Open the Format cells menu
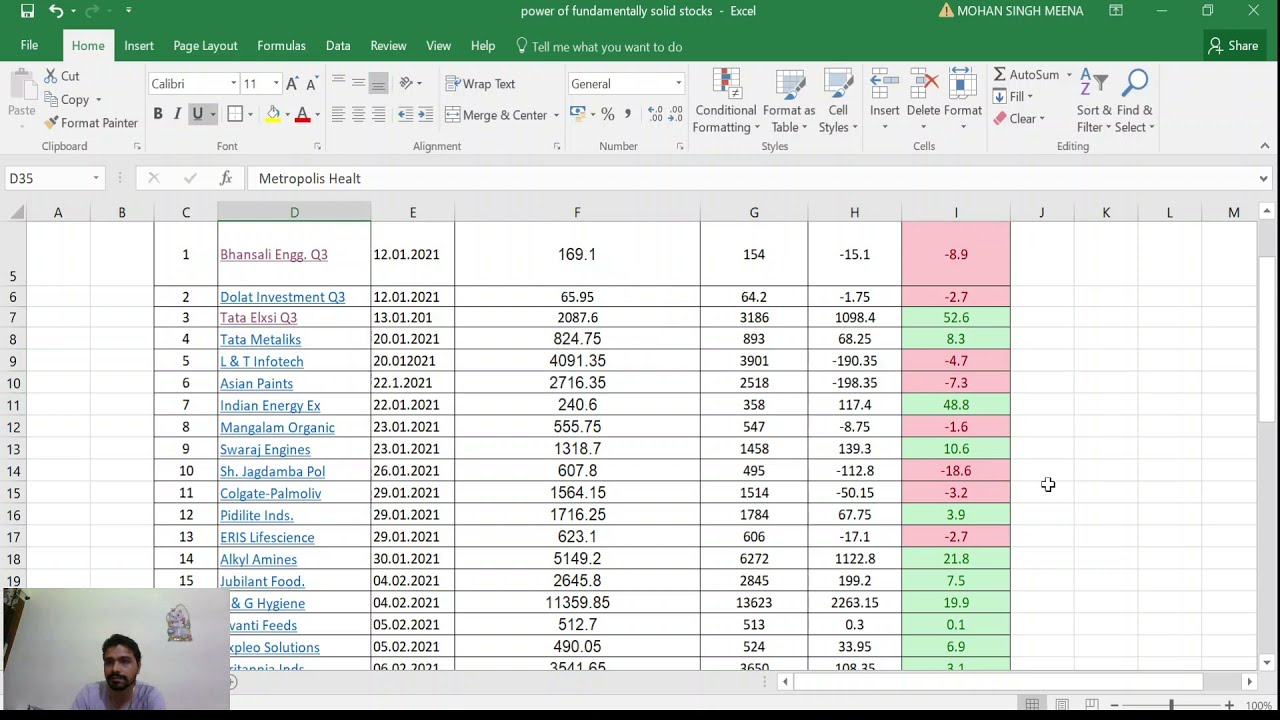The height and width of the screenshot is (720, 1280). [963, 100]
